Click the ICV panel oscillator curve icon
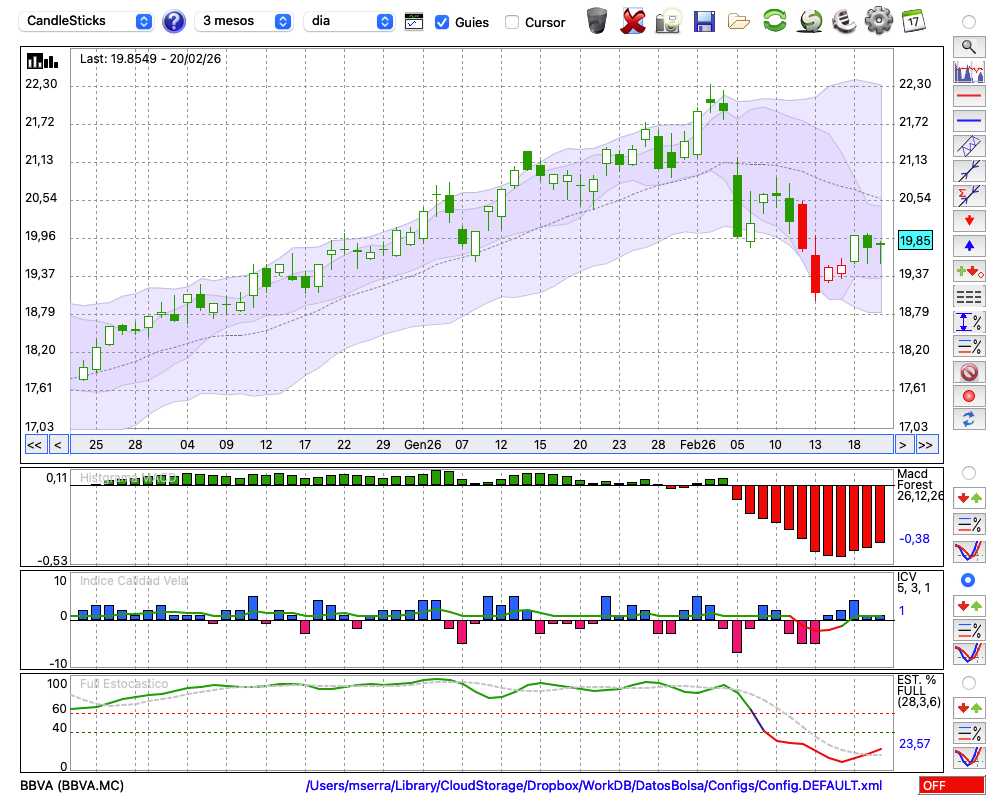 click(969, 654)
